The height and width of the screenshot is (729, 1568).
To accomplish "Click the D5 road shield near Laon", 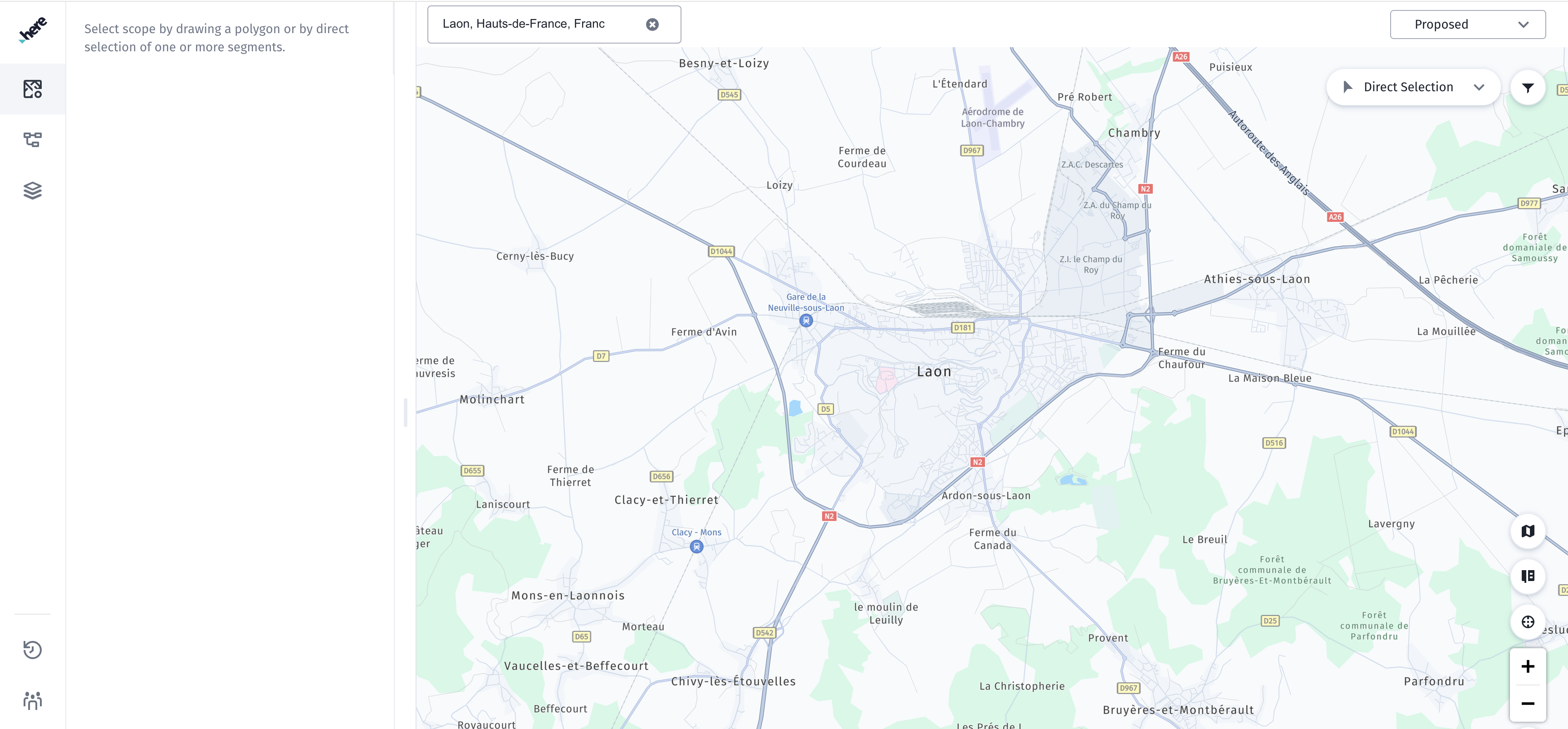I will click(x=825, y=409).
